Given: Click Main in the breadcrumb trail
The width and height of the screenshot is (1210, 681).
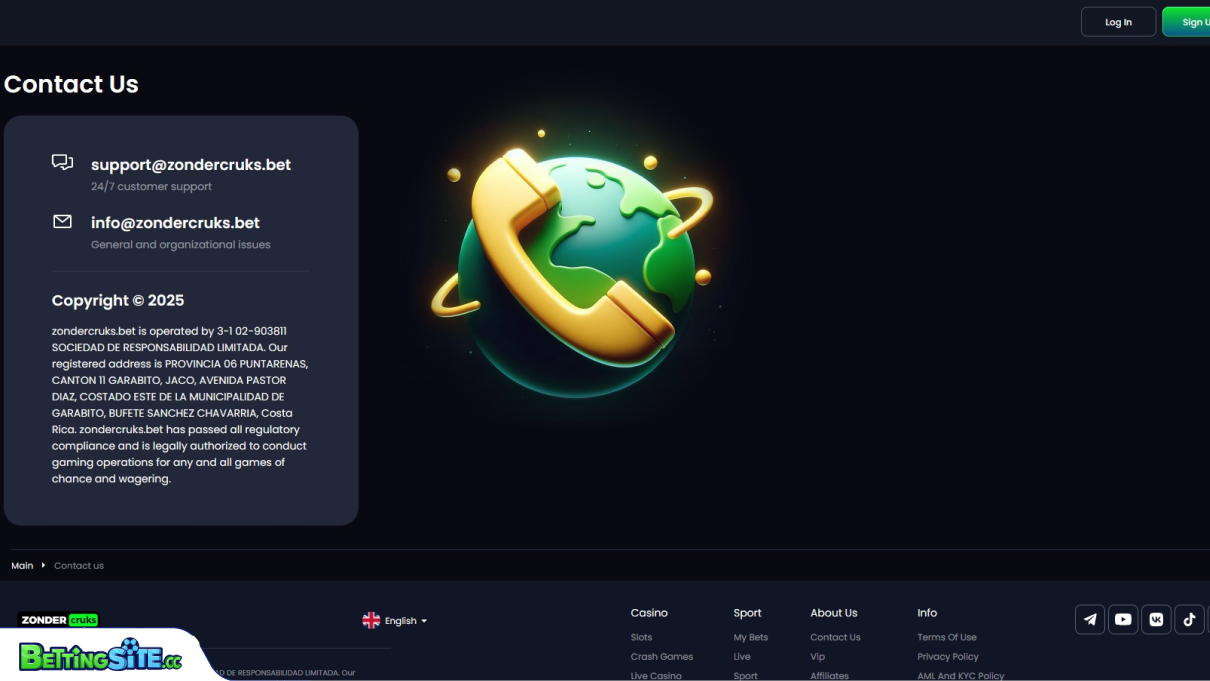Looking at the screenshot, I should (22, 565).
